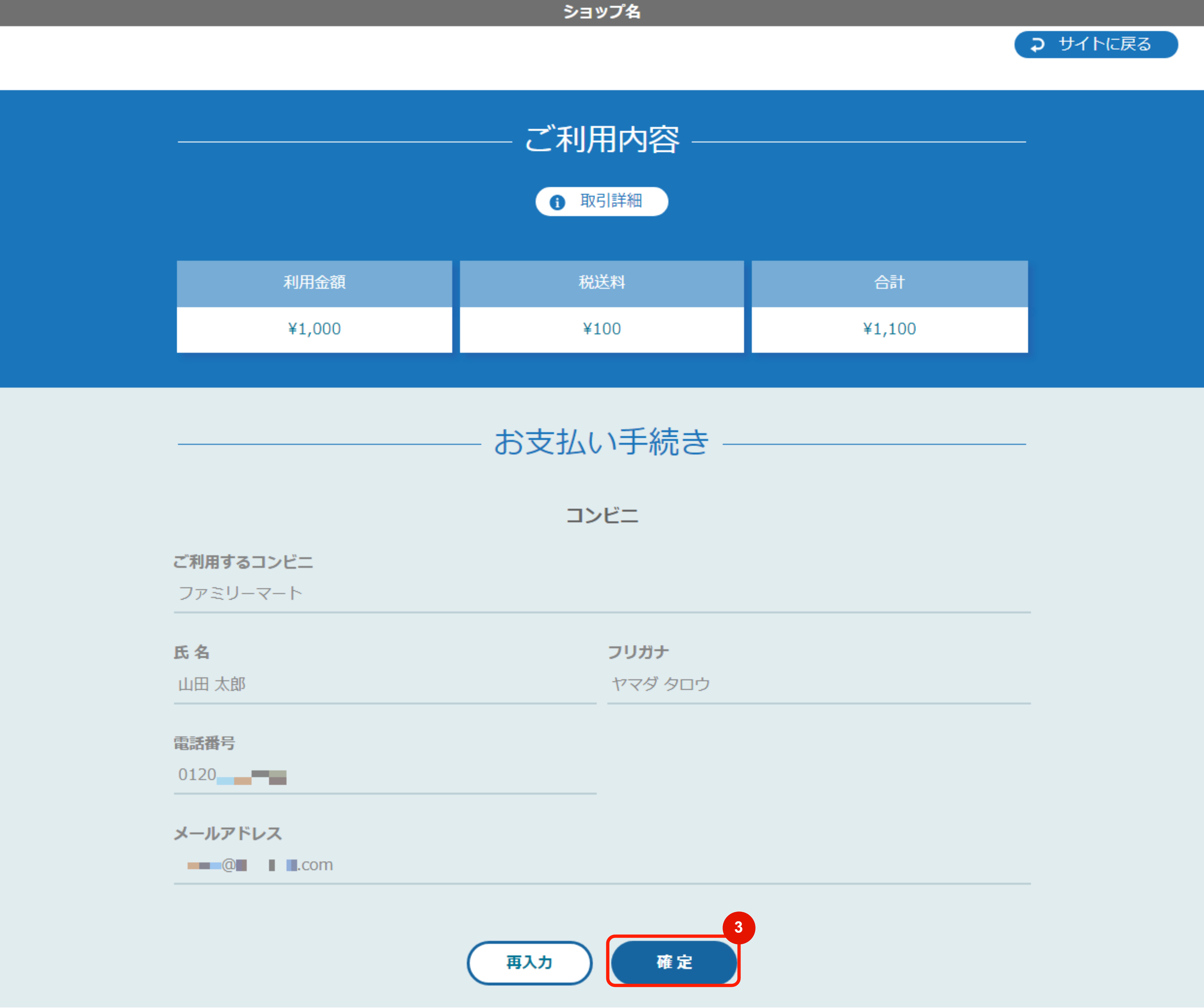Click the 氏名 input showing 山田 太郎
Screen dimensions: 1204x1008
click(384, 684)
